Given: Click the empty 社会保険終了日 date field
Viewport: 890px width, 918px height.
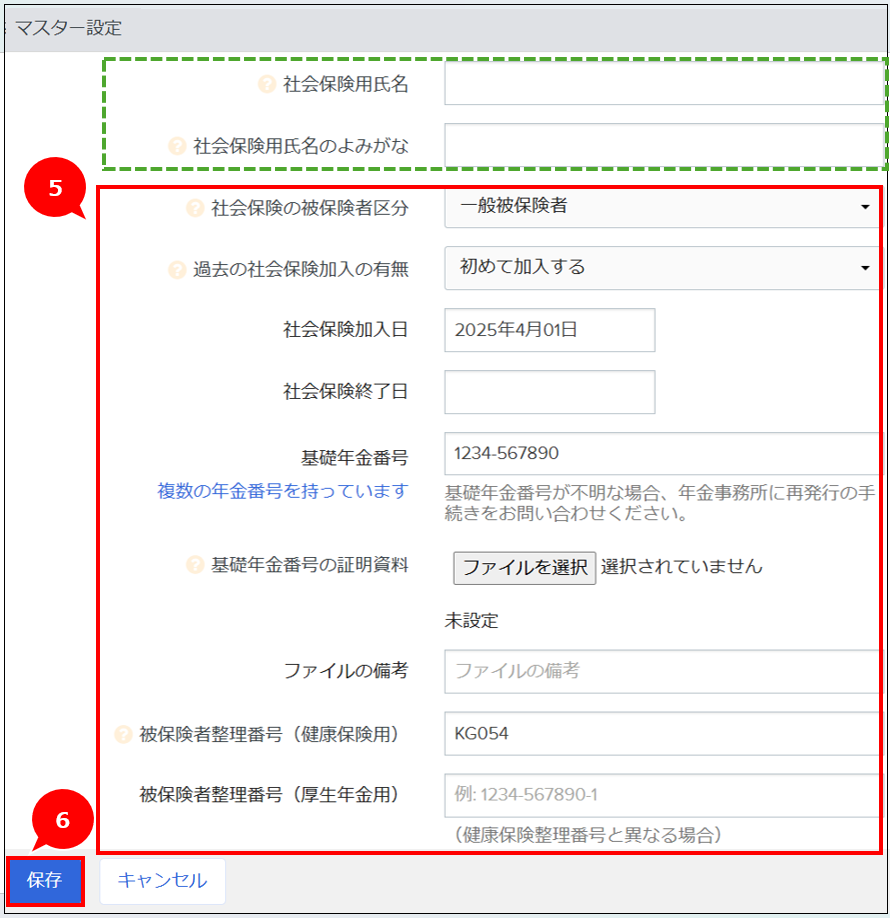Looking at the screenshot, I should [550, 392].
